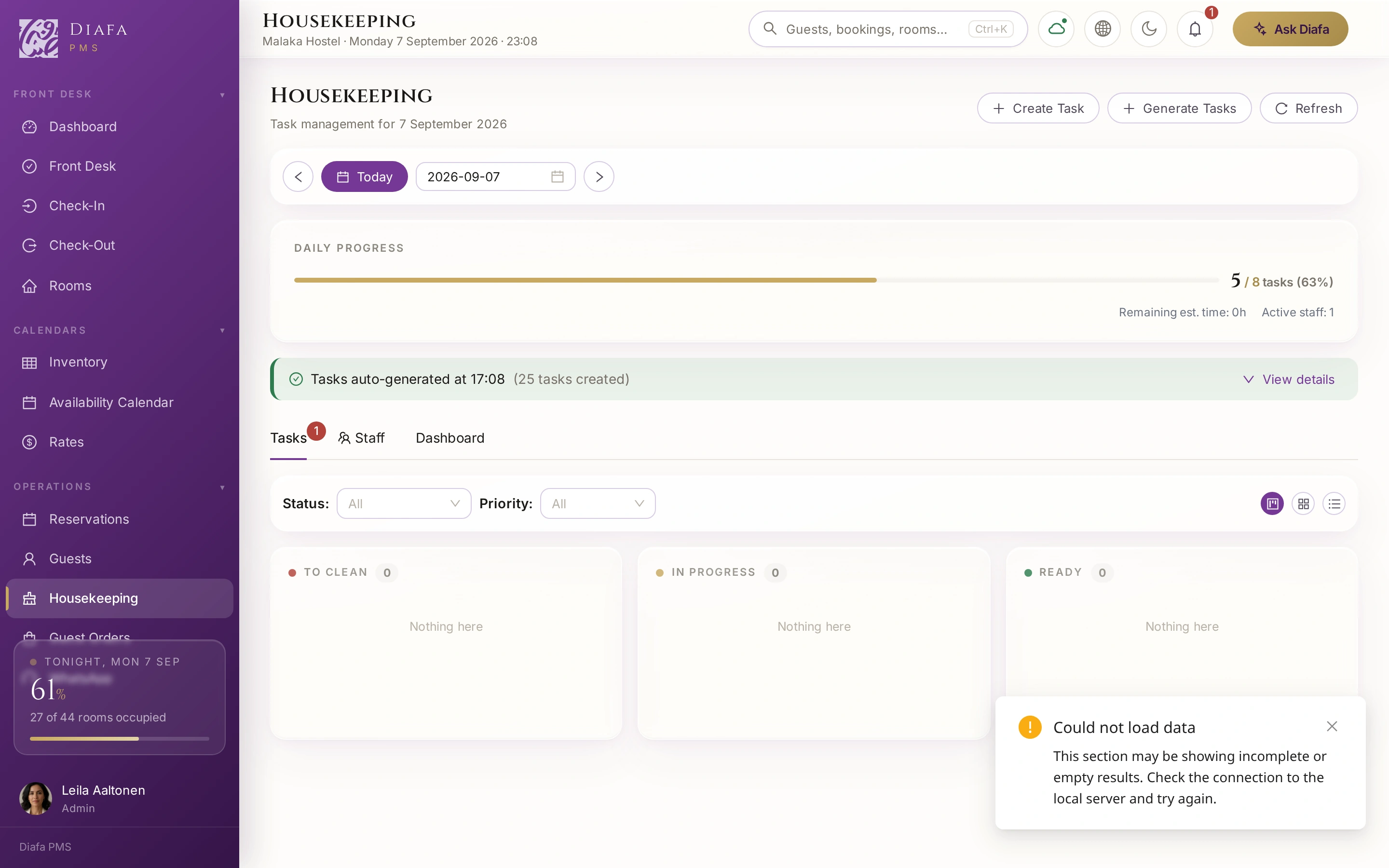Switch to grid card view
Screen dimensions: 1389x868
coord(1303,503)
